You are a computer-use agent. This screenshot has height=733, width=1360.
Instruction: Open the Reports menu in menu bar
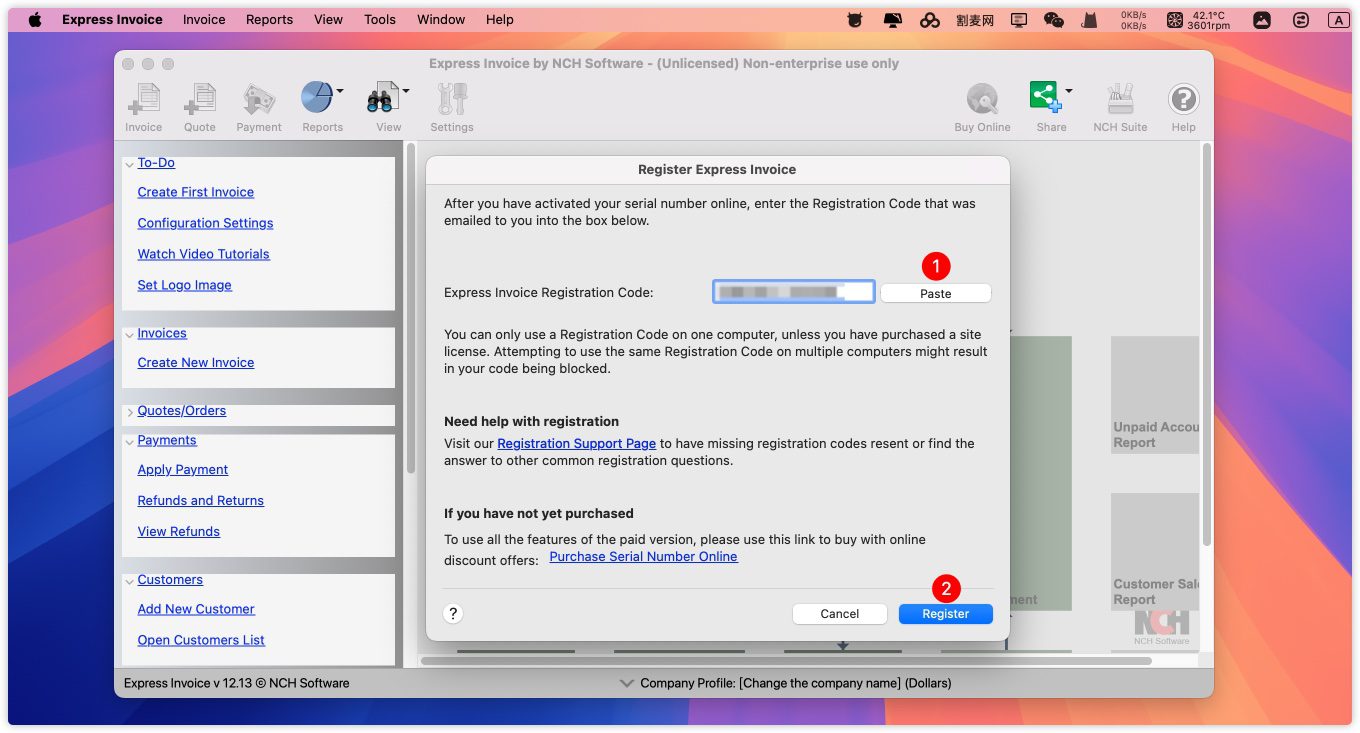269,19
